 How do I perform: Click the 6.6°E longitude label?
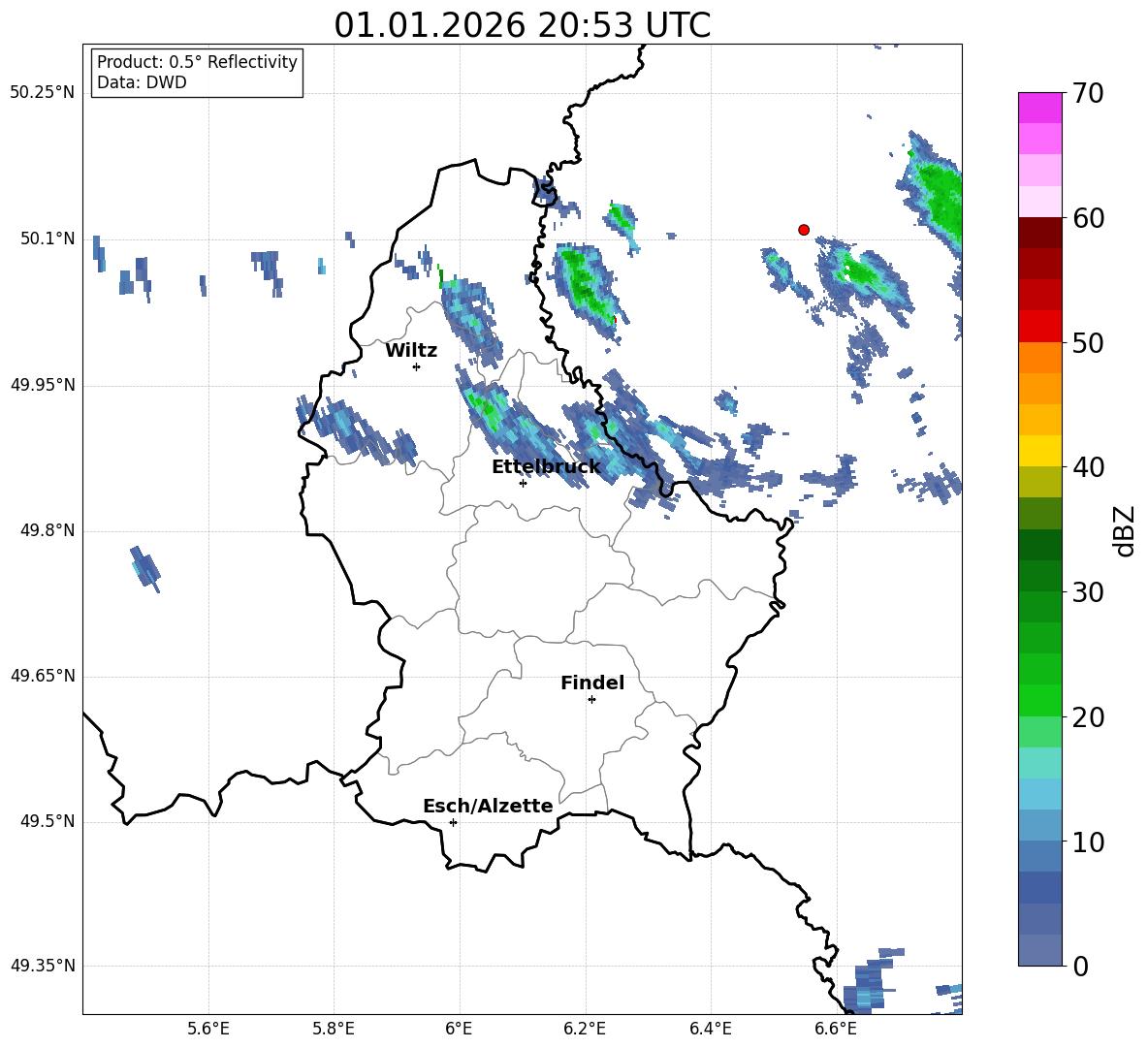pyautogui.click(x=836, y=1029)
